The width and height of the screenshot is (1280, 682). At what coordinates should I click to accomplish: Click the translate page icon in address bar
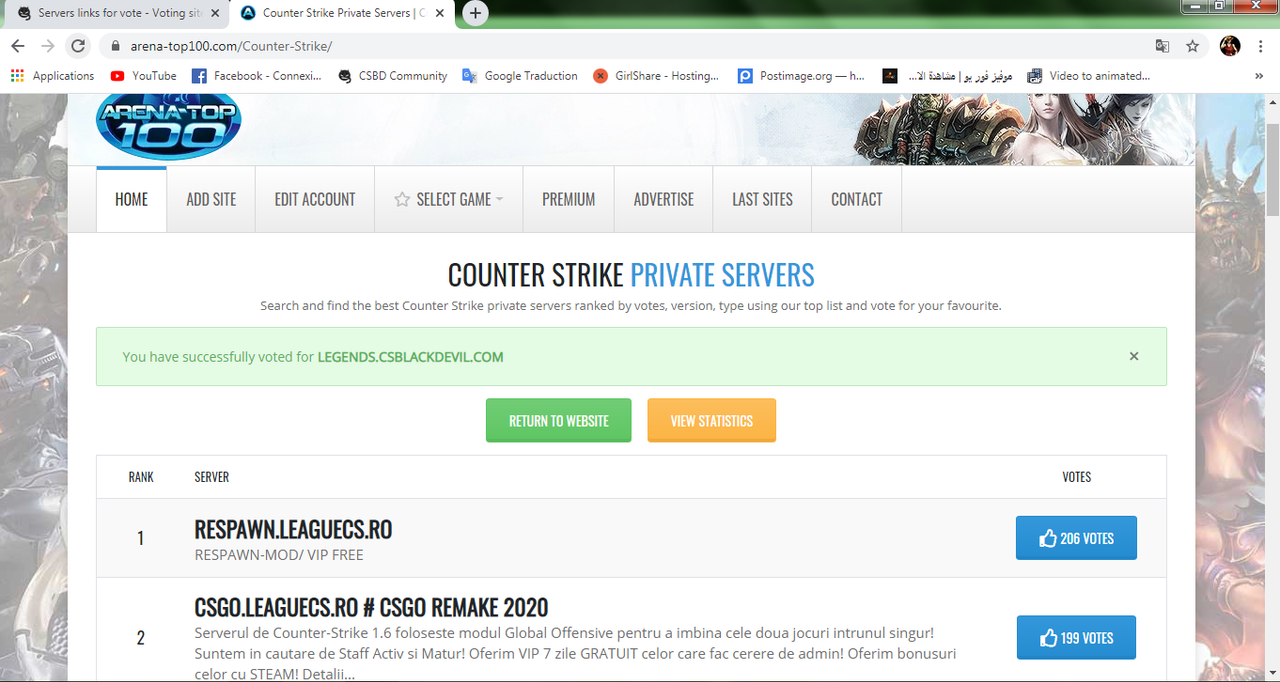(1162, 46)
